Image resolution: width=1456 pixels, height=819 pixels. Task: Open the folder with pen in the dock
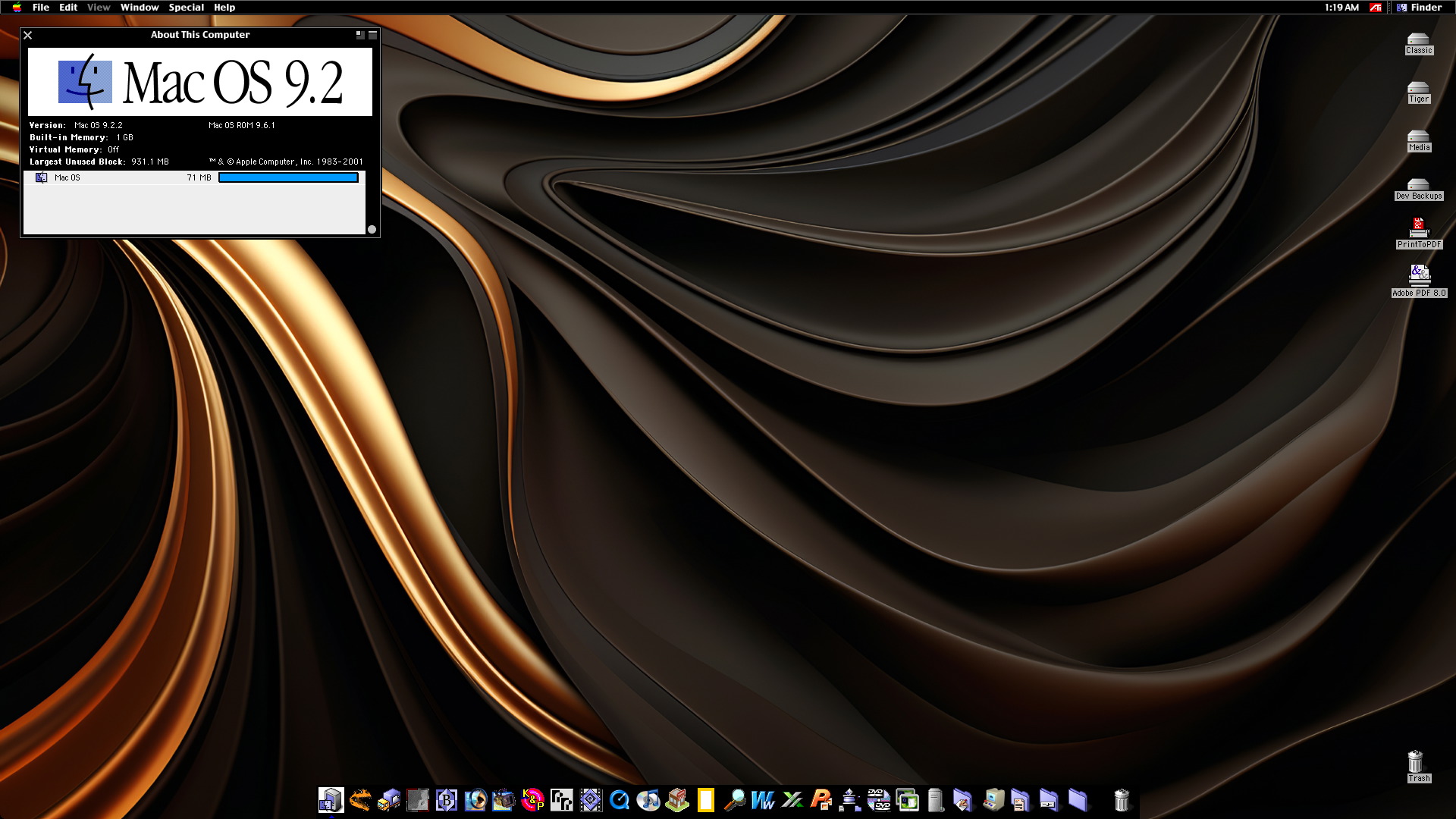pos(963,800)
